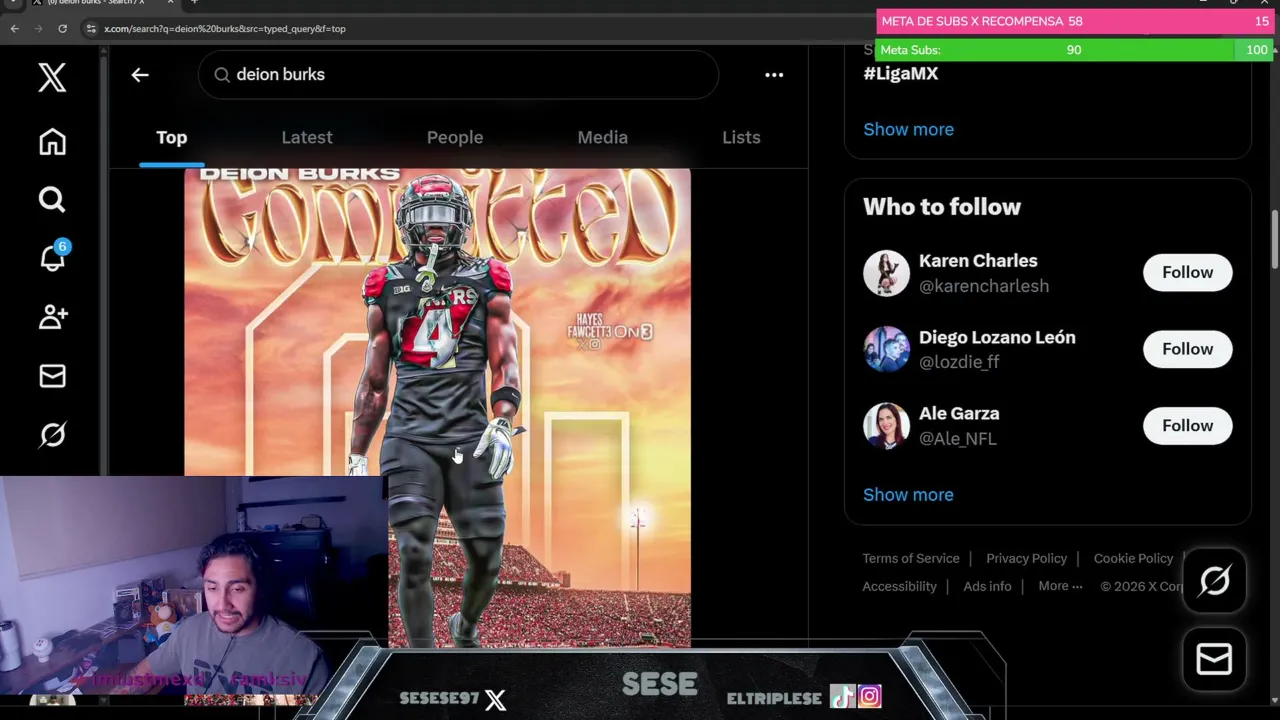Open the search options three-dot menu
This screenshot has height=720, width=1280.
pos(774,74)
